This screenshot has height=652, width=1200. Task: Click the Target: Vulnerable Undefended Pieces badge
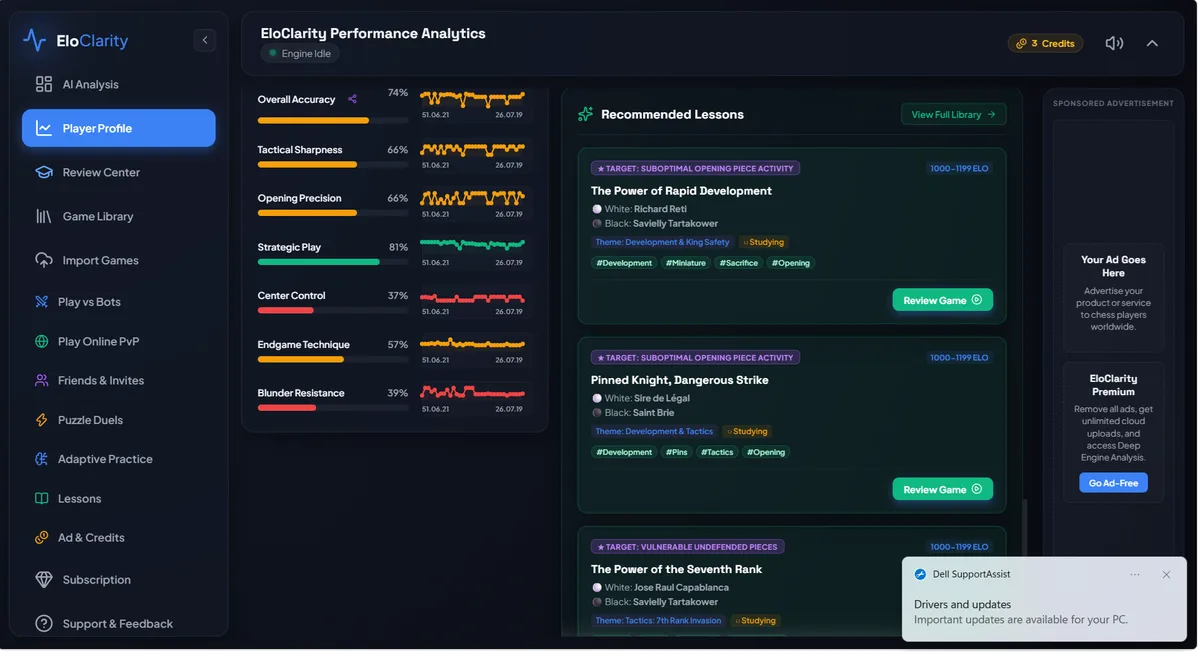(688, 547)
